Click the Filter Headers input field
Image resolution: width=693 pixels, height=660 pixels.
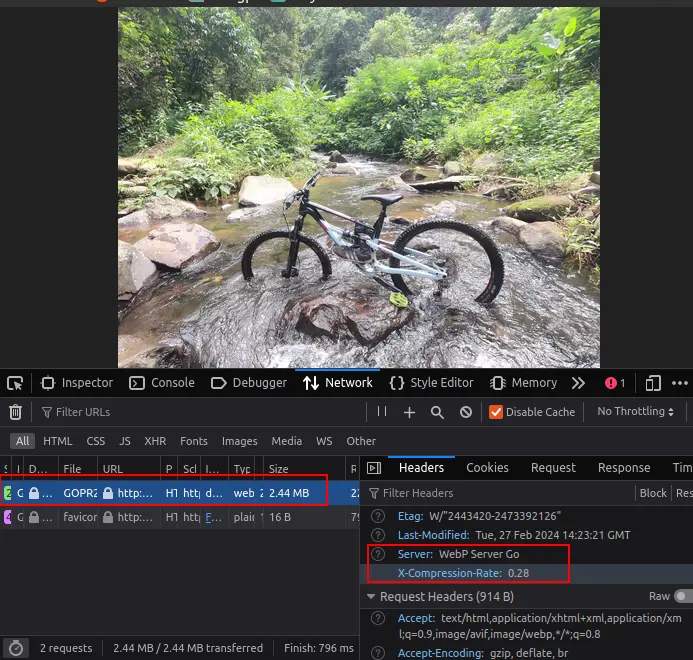tap(499, 493)
